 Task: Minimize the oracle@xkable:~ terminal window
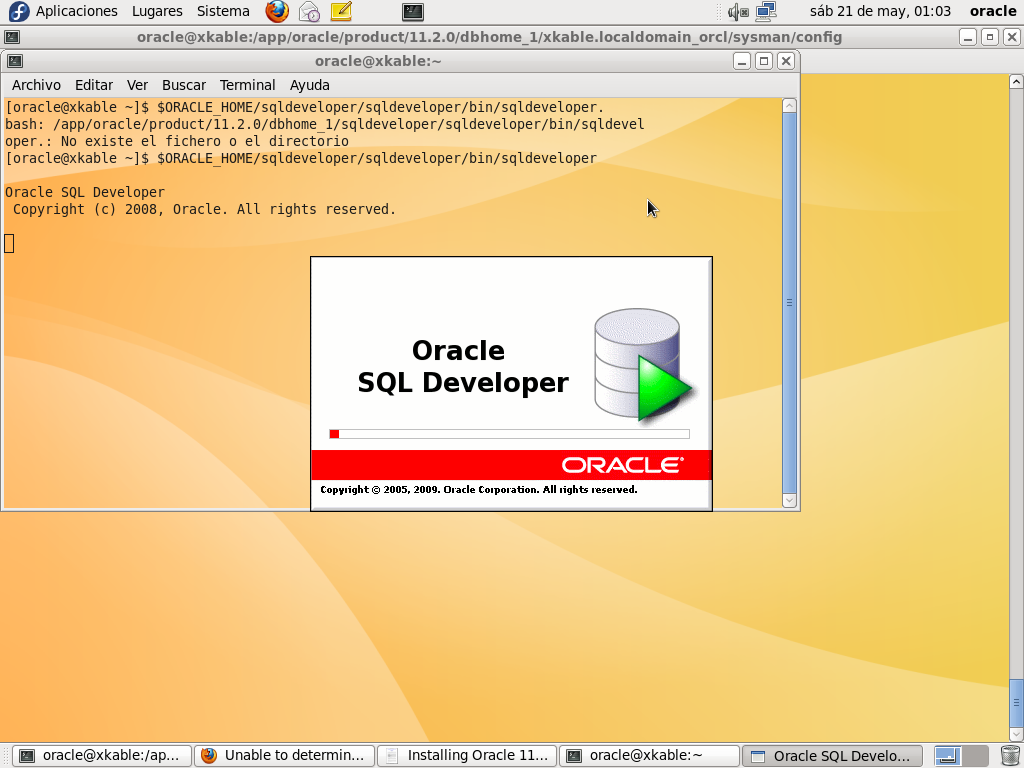click(x=741, y=61)
